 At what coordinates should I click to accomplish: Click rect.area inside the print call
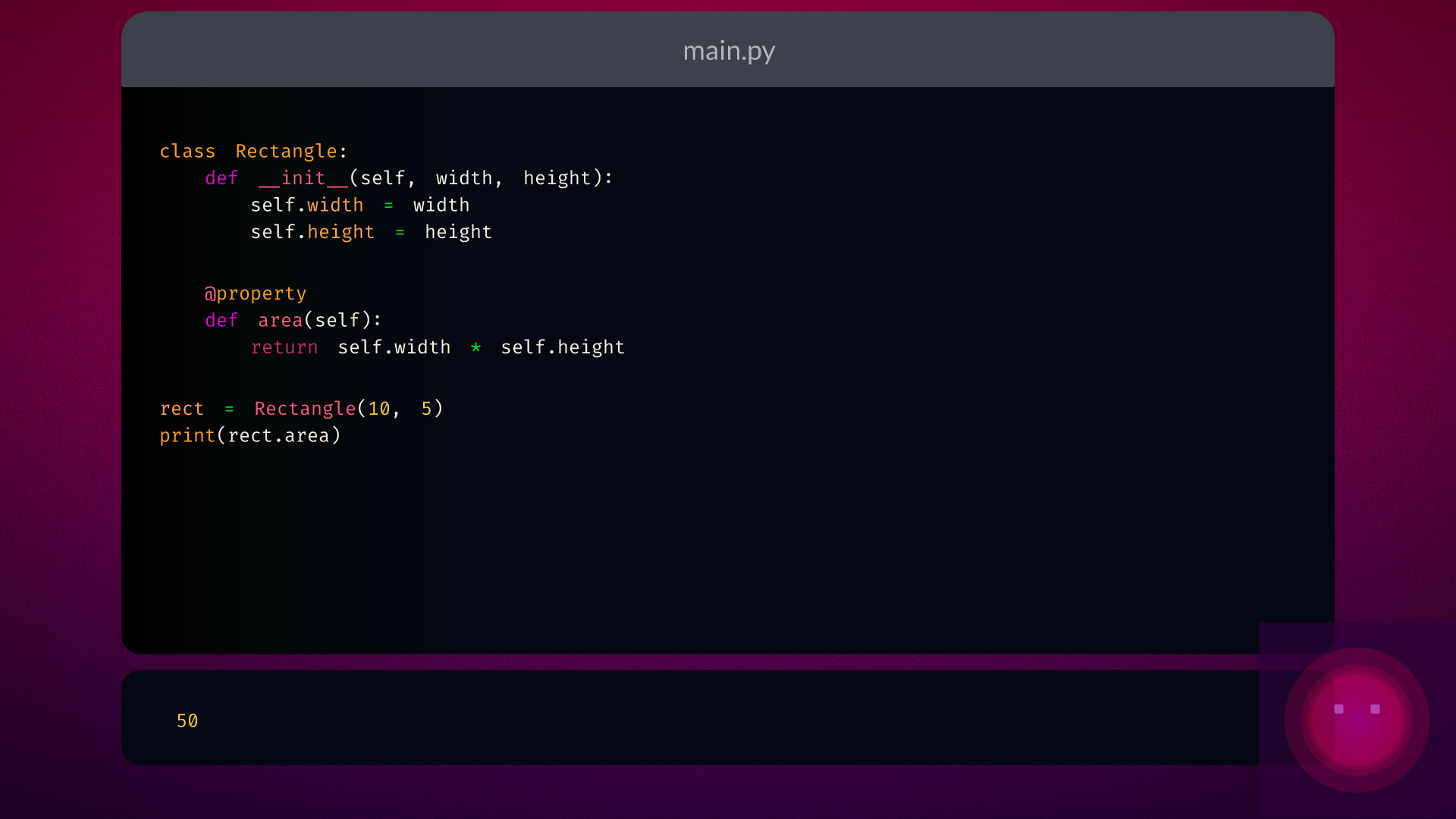(278, 436)
